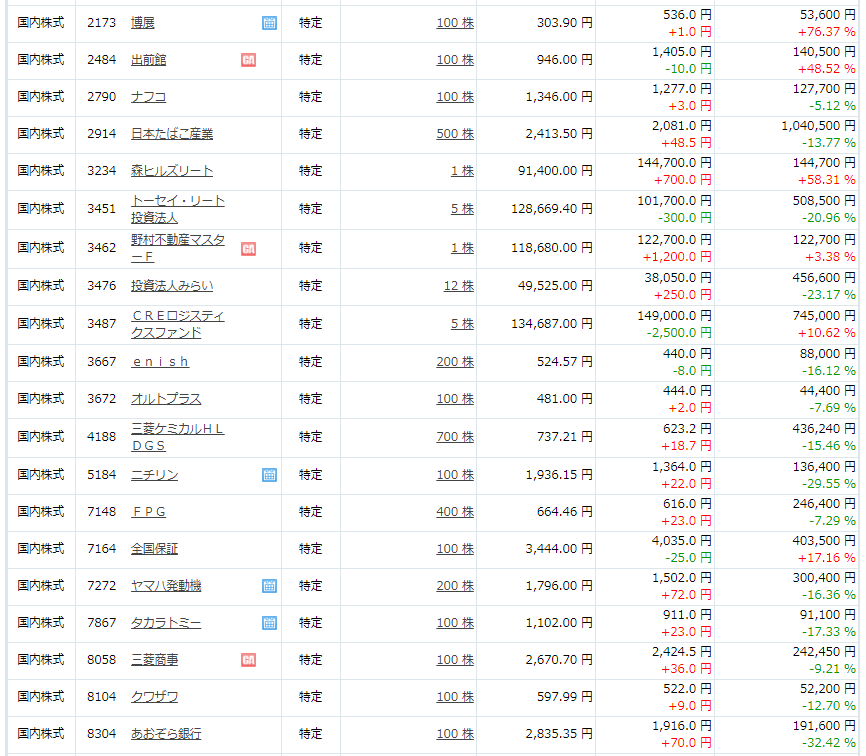Select stock code 8304

coord(102,734)
